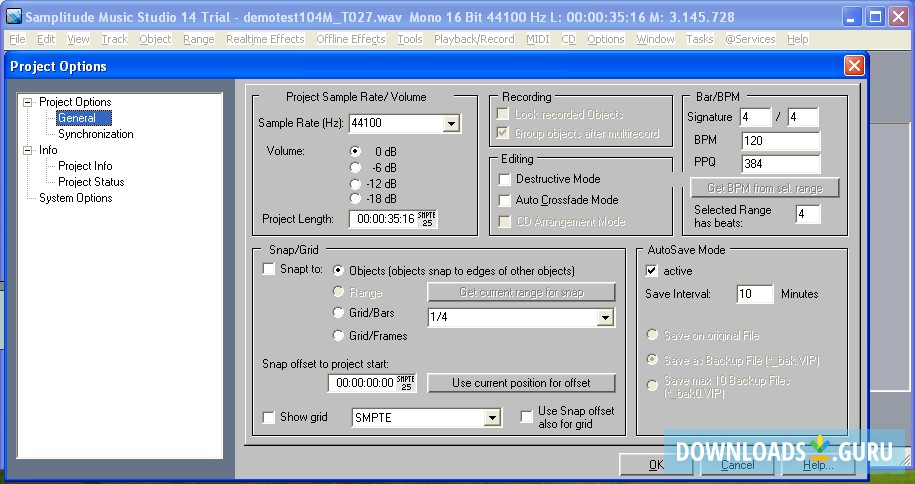Viewport: 915px width, 484px height.
Task: Click the Signature denominator field
Action: coord(802,117)
